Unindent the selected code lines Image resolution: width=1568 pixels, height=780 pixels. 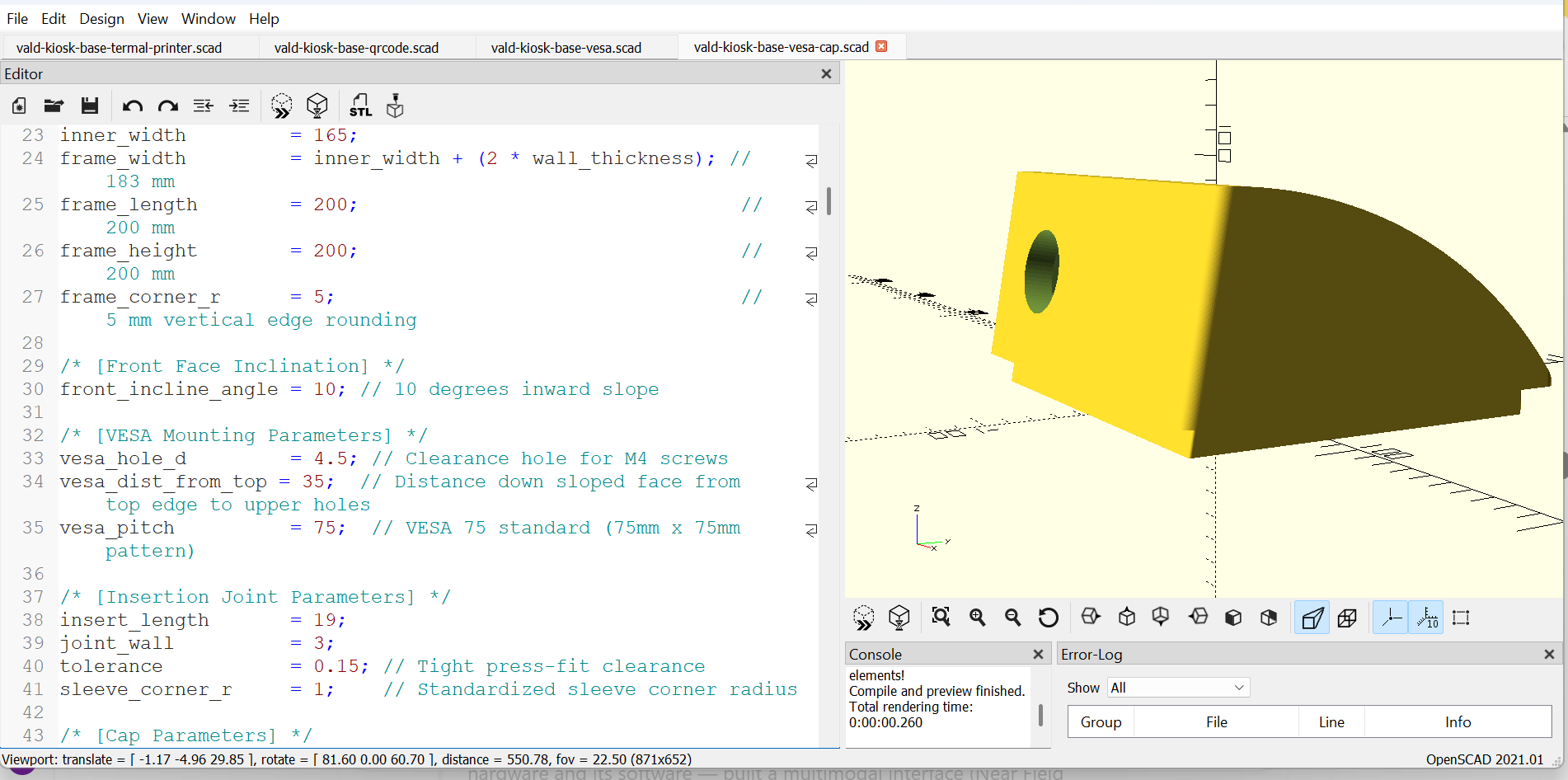click(204, 106)
